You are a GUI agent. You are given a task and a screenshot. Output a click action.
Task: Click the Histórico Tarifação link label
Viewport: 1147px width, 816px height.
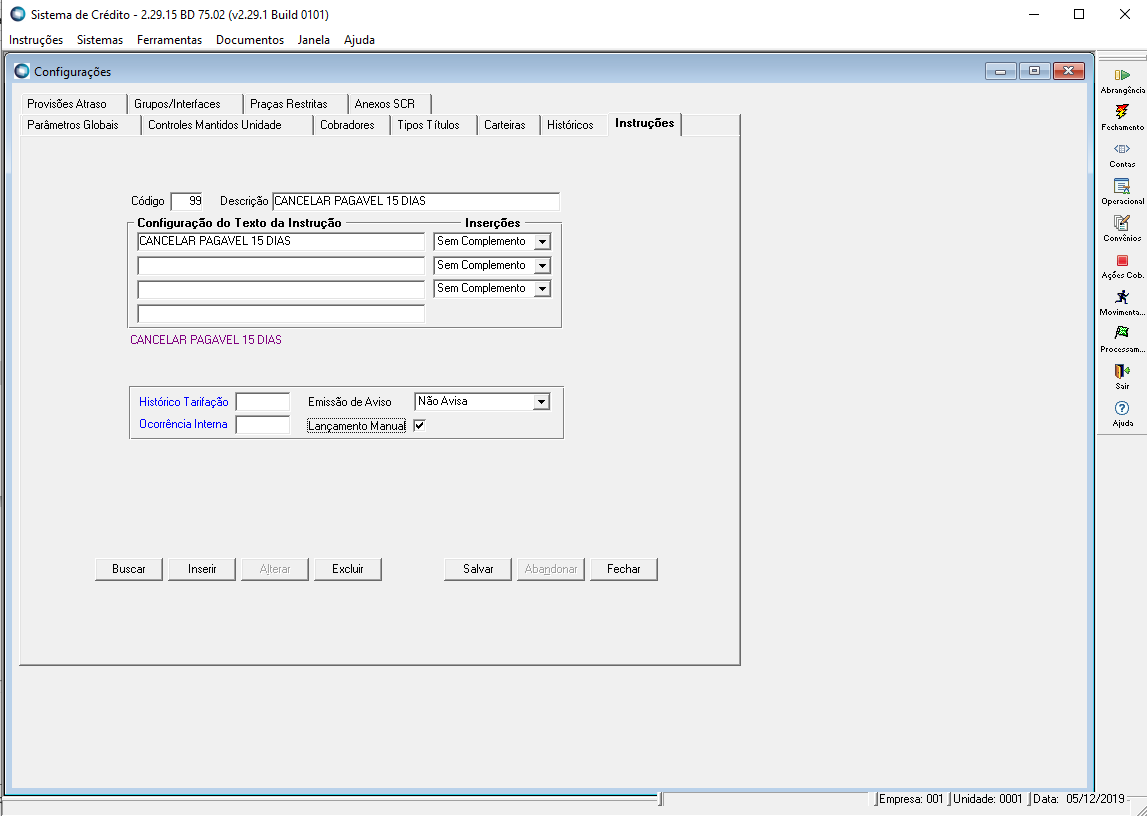[184, 402]
